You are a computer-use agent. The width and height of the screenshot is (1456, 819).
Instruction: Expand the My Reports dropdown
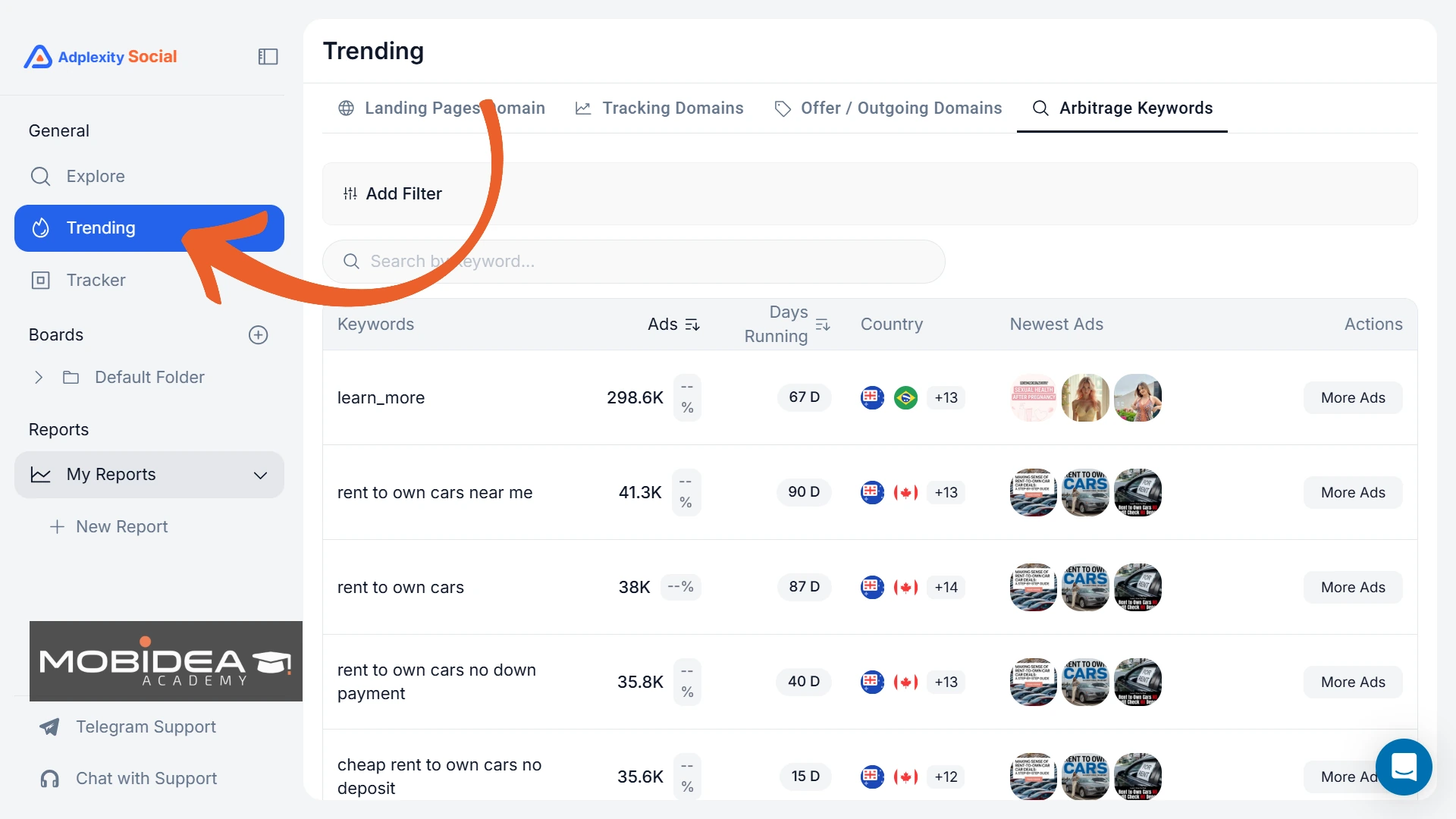260,475
